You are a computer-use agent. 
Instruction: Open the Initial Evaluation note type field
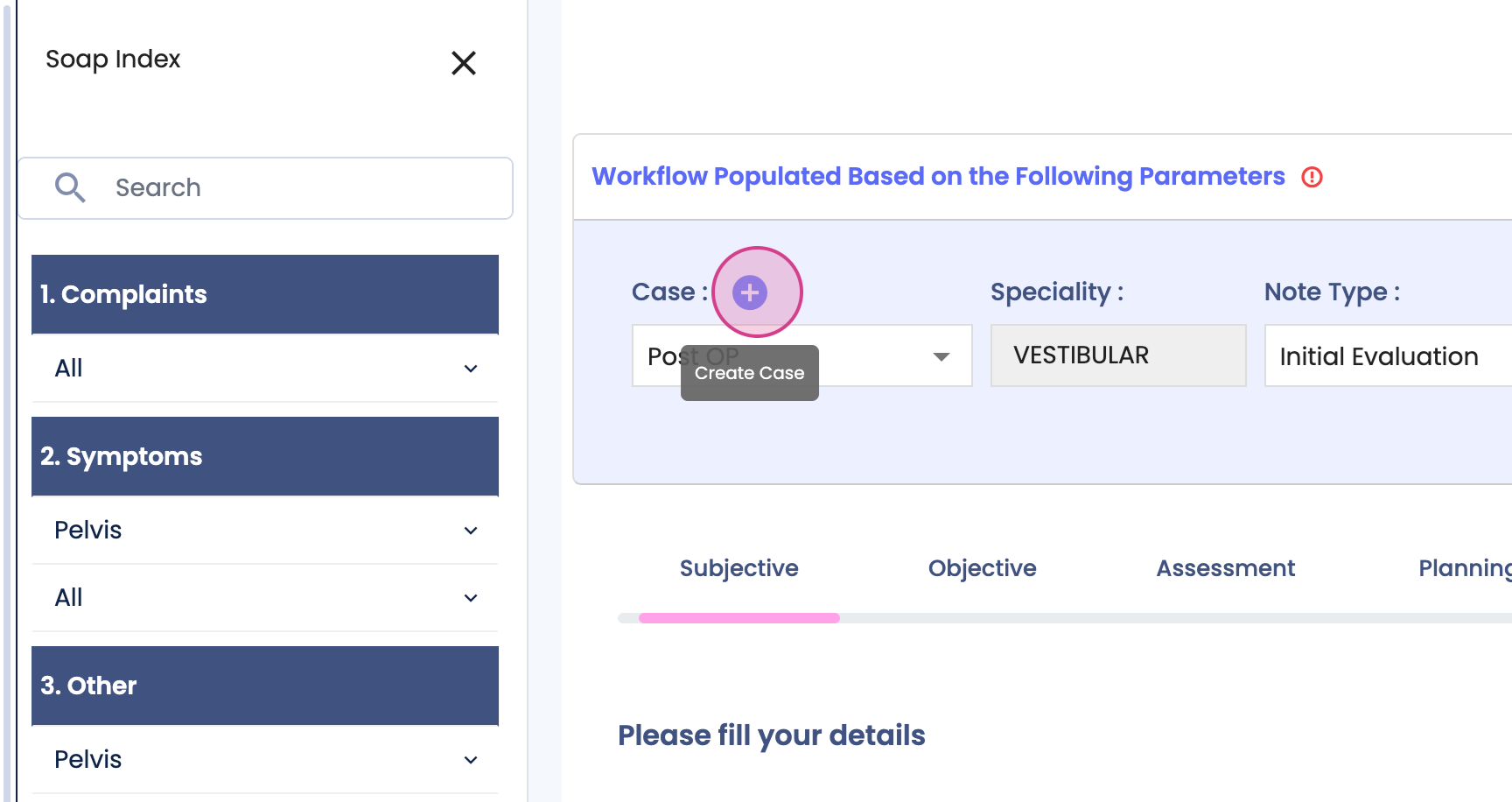pos(1387,356)
